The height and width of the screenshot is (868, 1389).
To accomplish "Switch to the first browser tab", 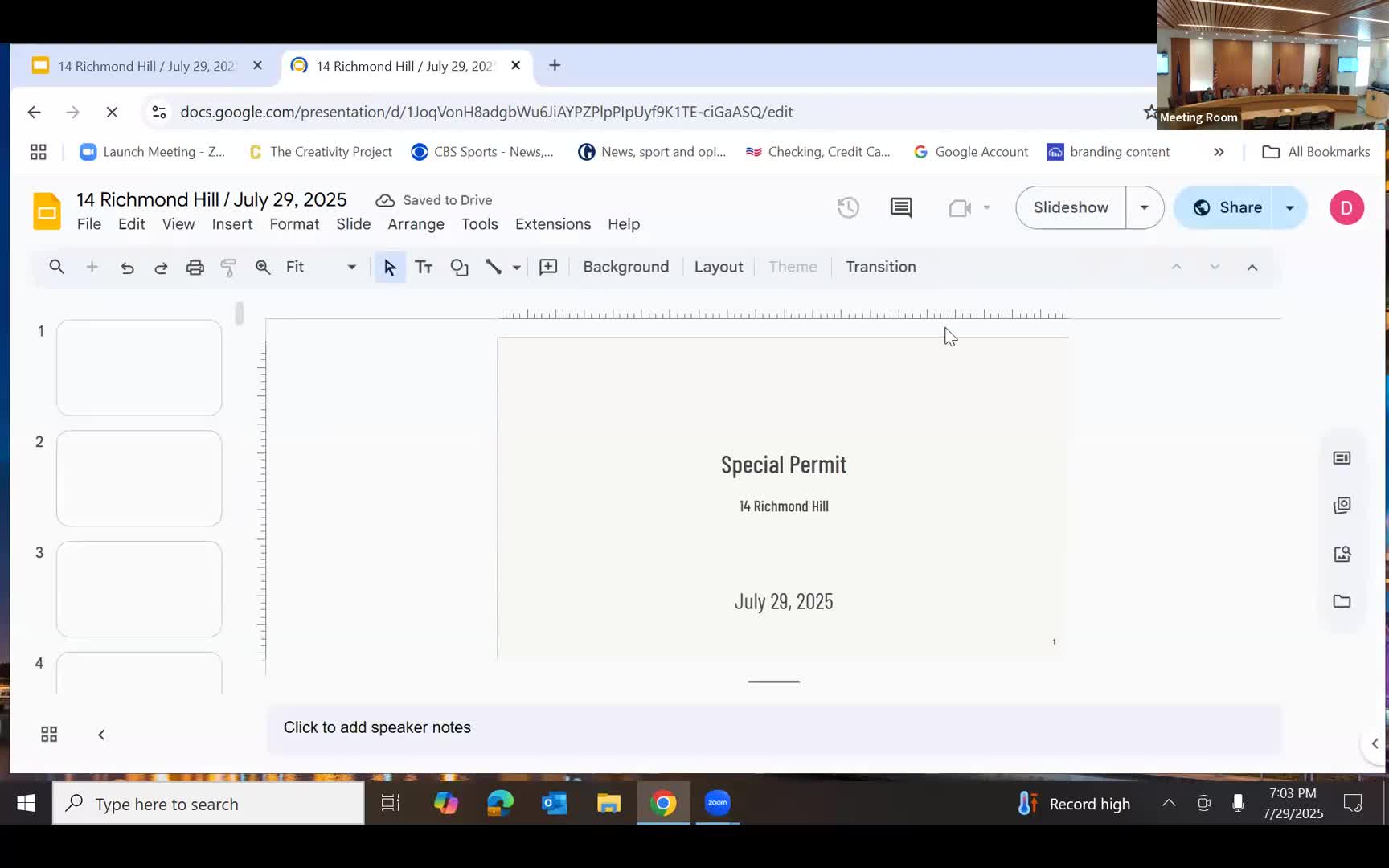I will (x=146, y=66).
